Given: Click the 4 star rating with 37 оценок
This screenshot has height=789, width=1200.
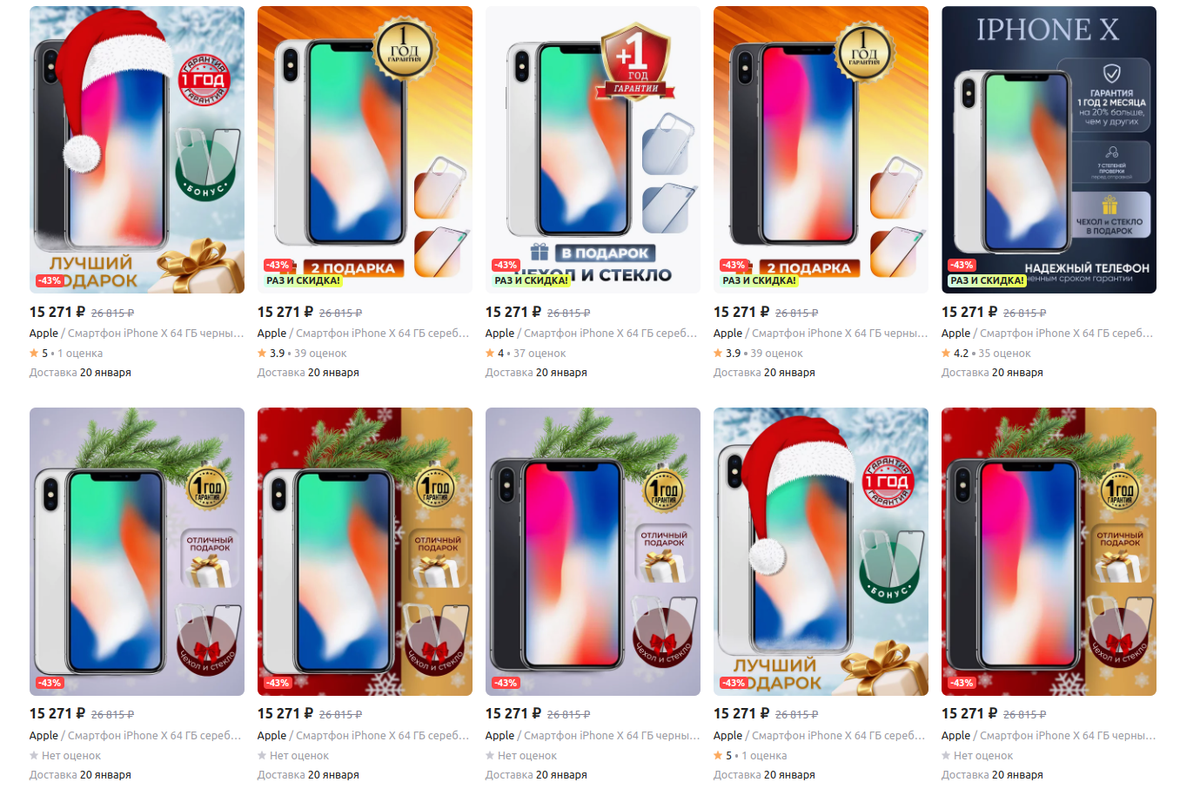Looking at the screenshot, I should click(526, 353).
